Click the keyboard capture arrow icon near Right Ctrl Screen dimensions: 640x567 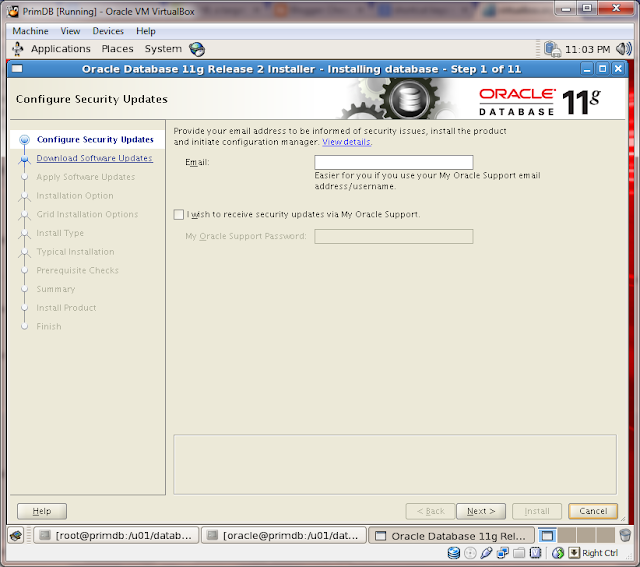574,553
